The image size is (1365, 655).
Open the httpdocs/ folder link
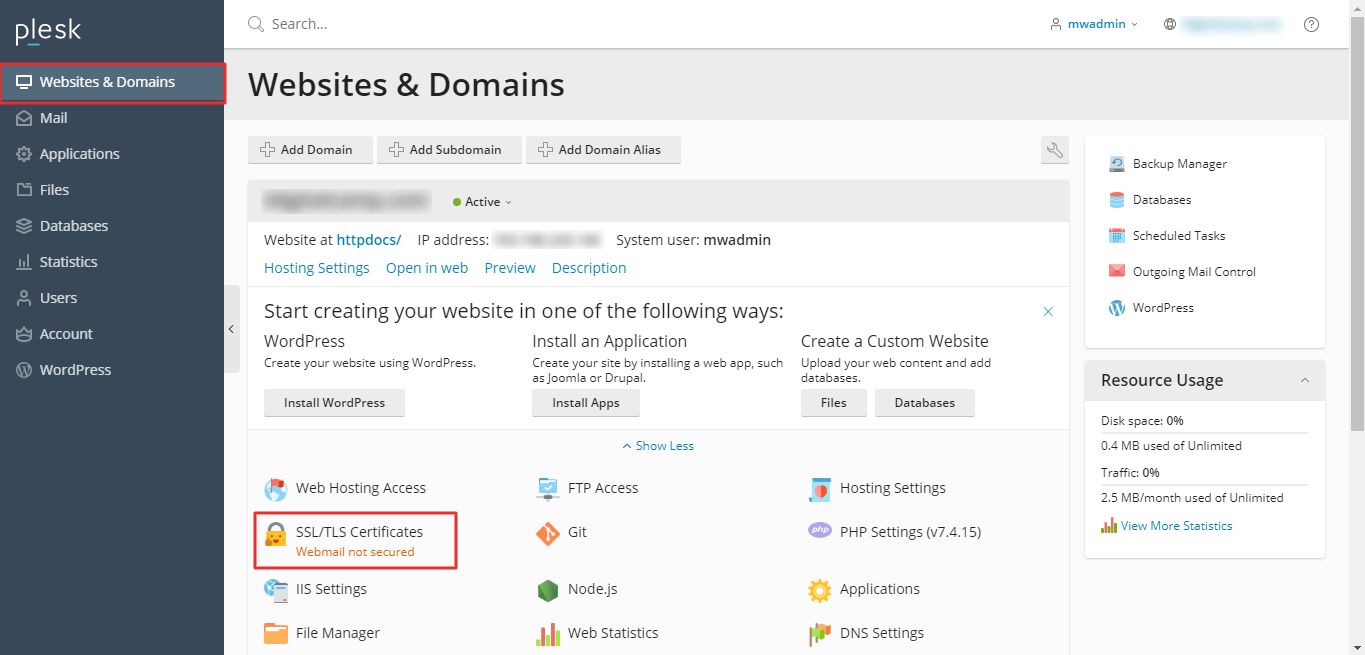369,240
